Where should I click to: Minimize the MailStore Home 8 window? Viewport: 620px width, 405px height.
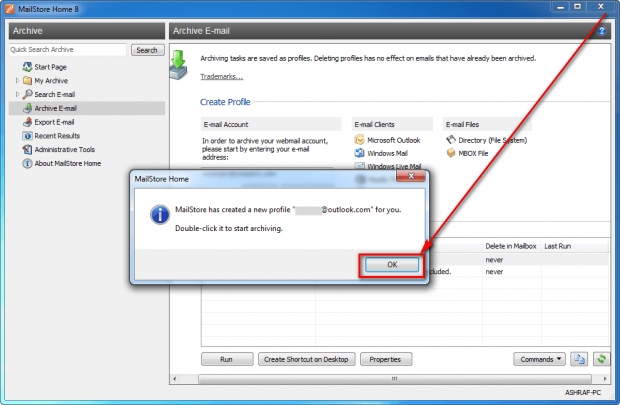tap(561, 7)
